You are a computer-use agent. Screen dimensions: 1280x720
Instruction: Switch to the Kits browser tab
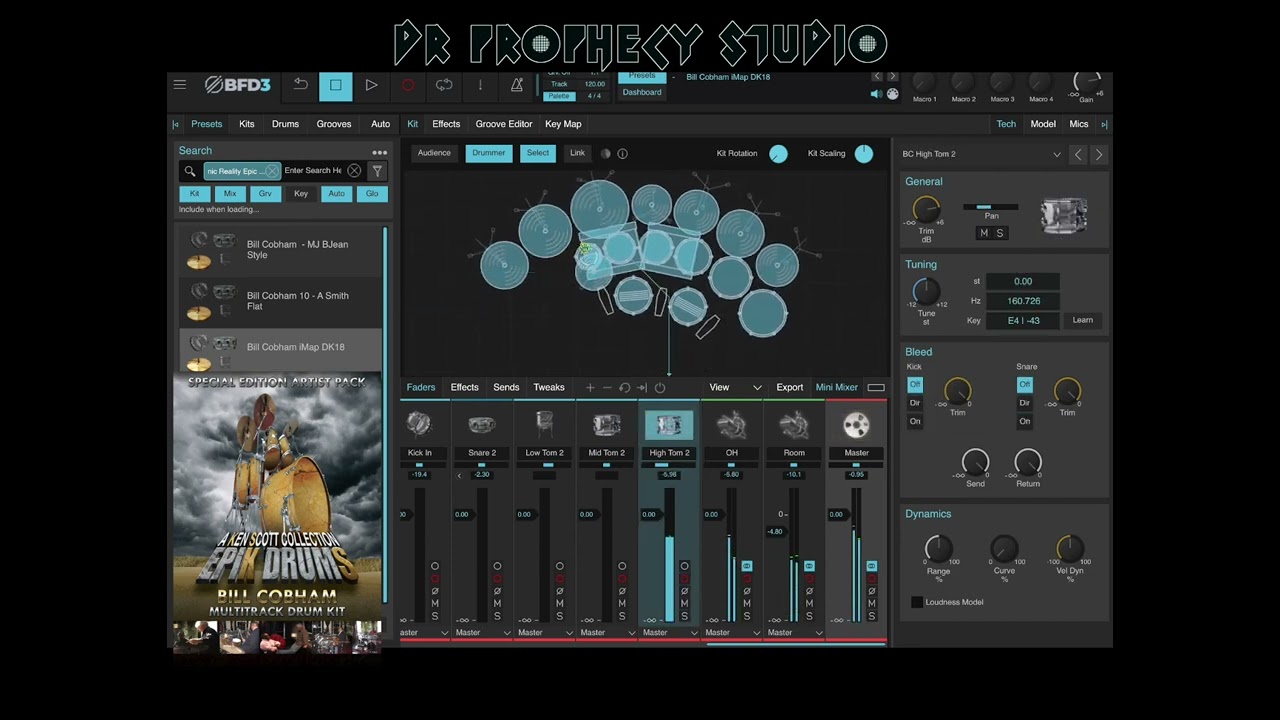tap(247, 124)
